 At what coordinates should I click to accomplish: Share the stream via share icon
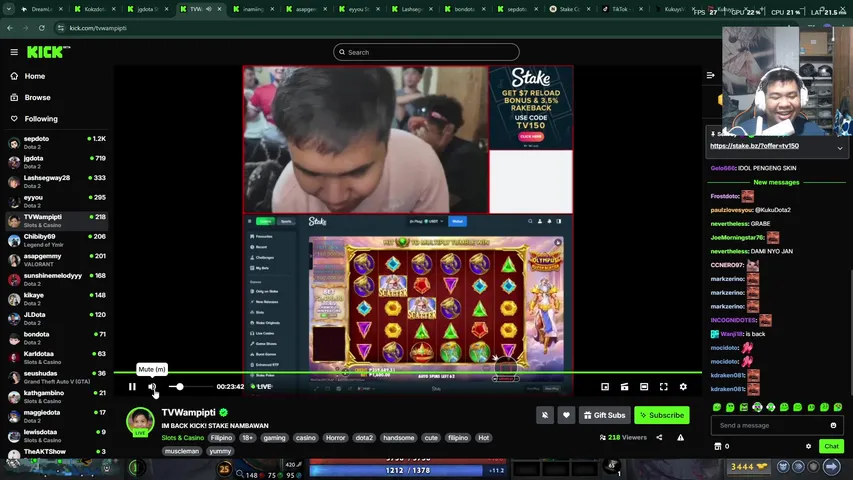point(659,438)
